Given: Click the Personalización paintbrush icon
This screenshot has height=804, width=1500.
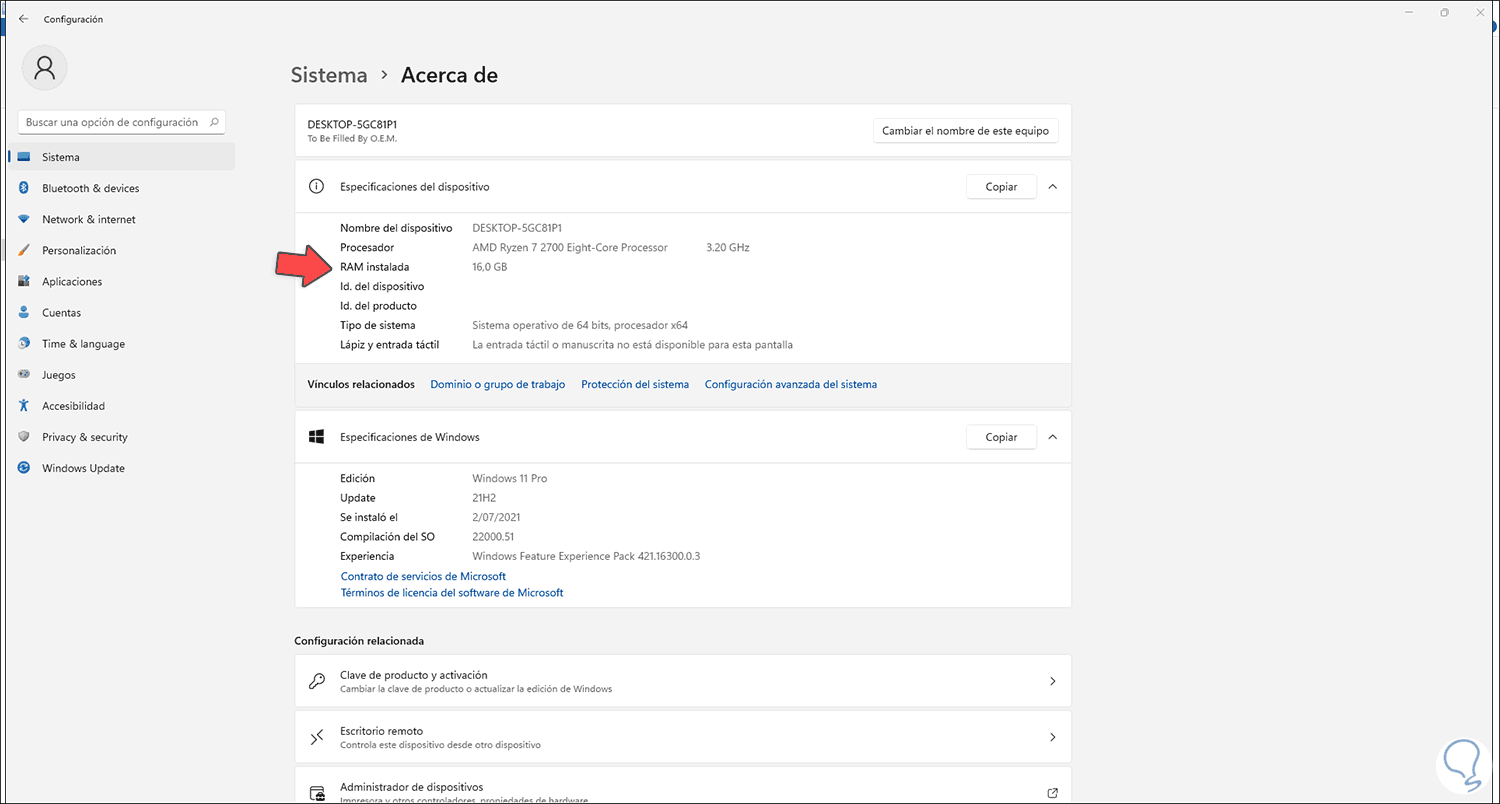Looking at the screenshot, I should coord(23,250).
